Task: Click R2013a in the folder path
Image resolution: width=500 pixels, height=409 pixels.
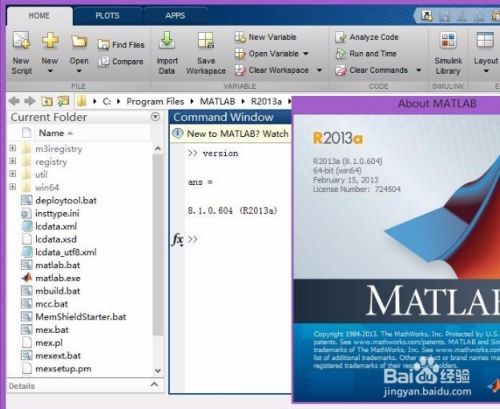Action: click(x=266, y=101)
